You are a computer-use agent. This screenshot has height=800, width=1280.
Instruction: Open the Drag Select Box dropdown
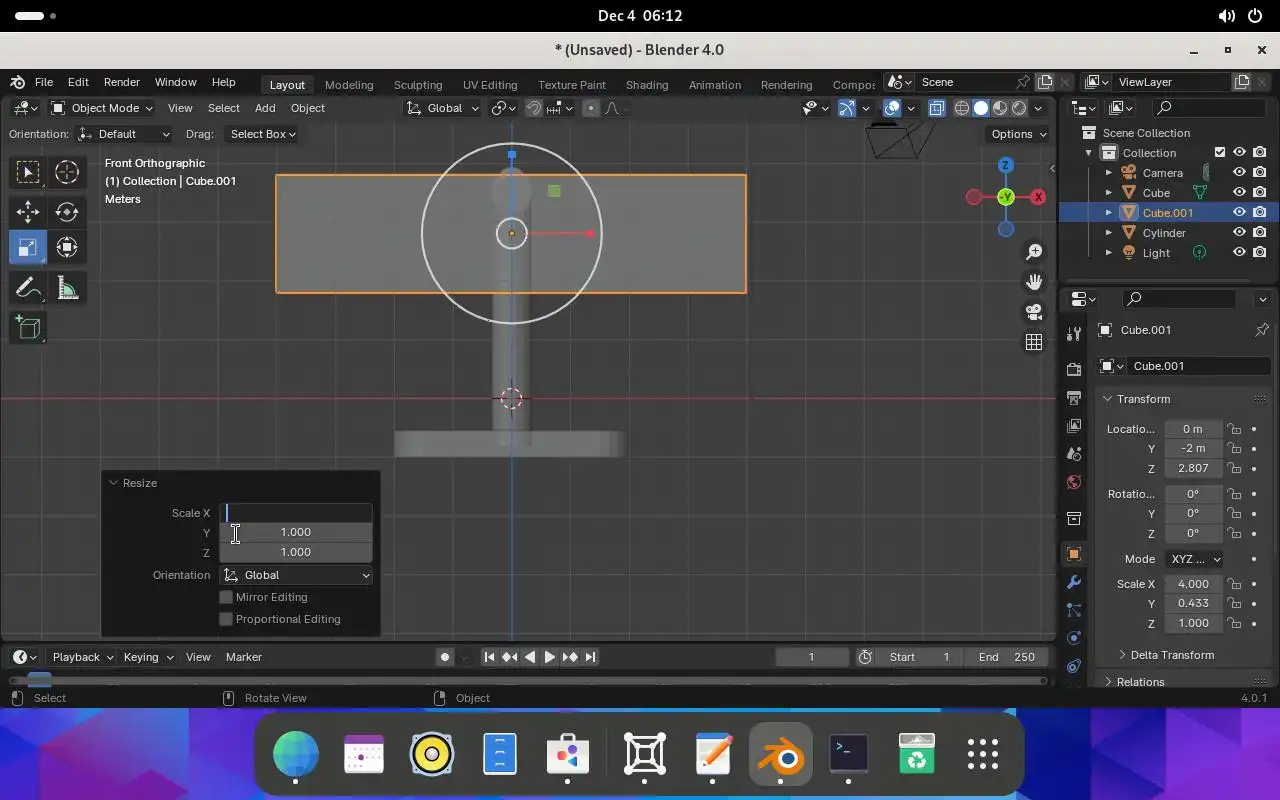click(x=262, y=134)
